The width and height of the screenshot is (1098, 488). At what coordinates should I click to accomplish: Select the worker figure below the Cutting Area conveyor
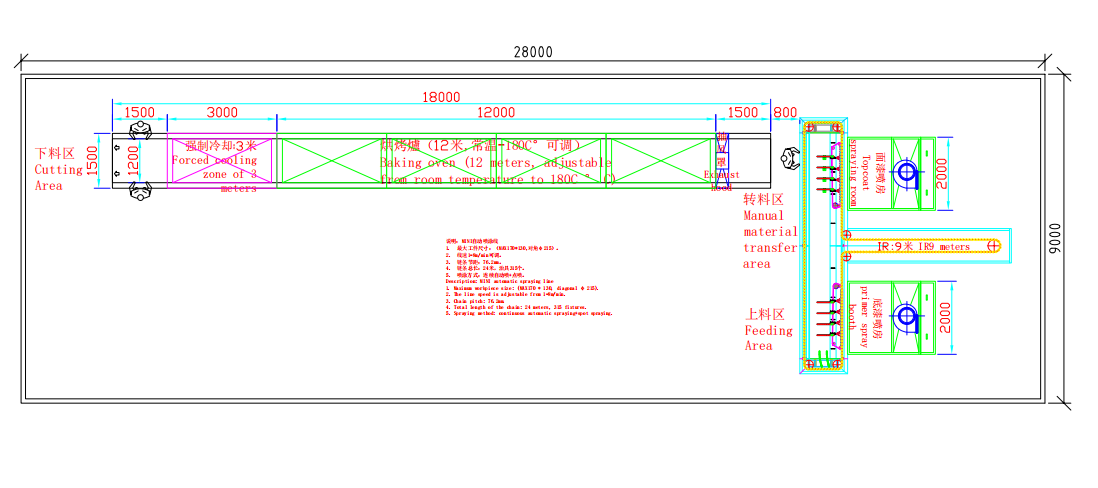(x=141, y=191)
